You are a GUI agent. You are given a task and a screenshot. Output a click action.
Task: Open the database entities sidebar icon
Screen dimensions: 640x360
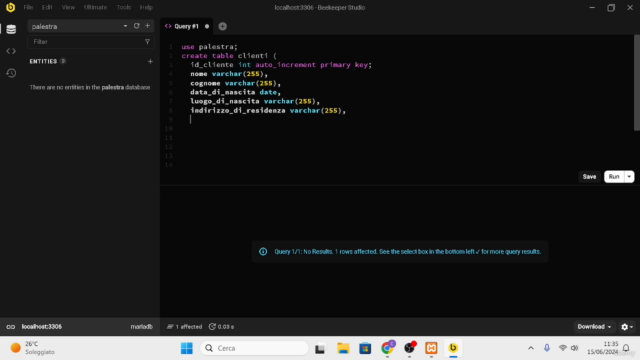pos(11,29)
